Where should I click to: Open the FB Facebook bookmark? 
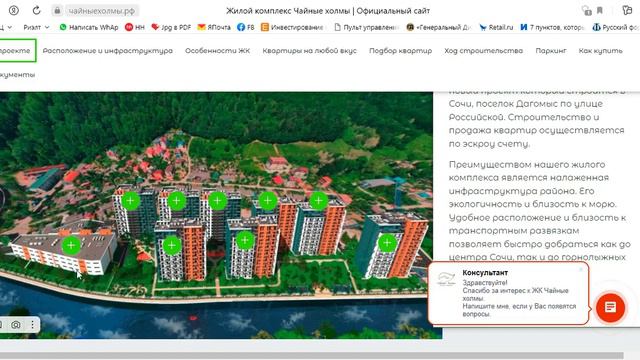[x=245, y=27]
